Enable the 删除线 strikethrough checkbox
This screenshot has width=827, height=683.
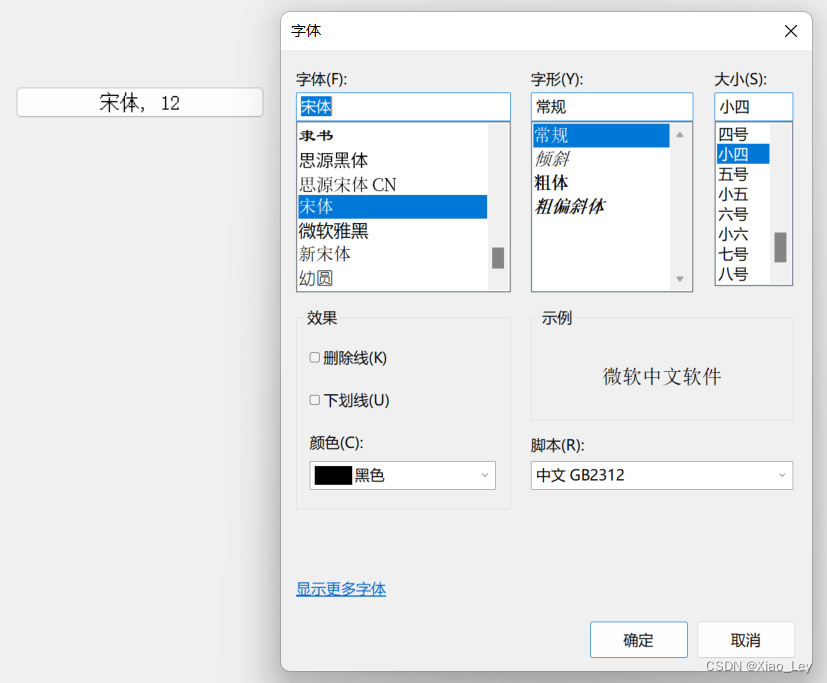click(x=314, y=357)
